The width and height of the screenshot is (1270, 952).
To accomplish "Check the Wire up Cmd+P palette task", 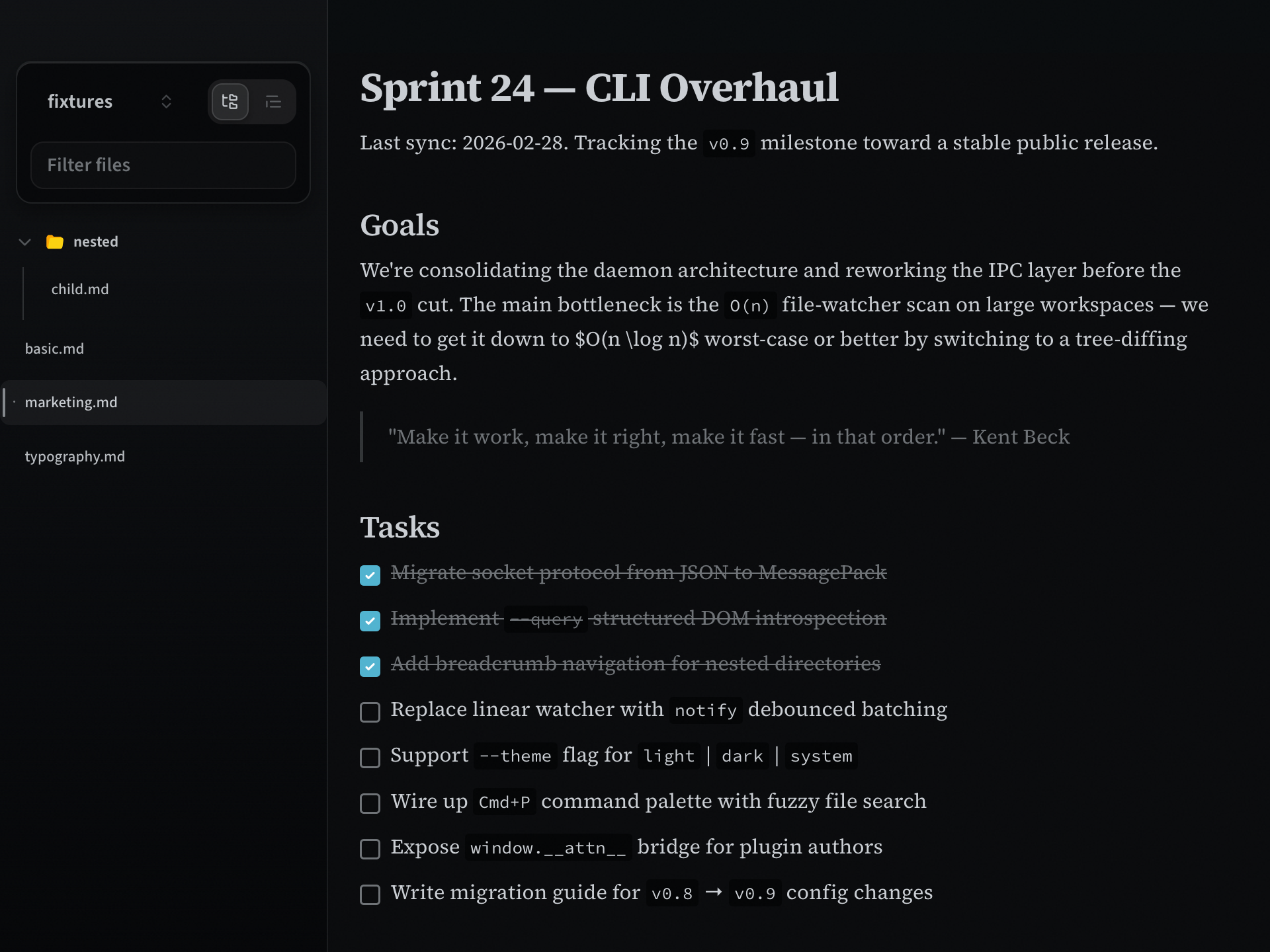I will (x=370, y=803).
